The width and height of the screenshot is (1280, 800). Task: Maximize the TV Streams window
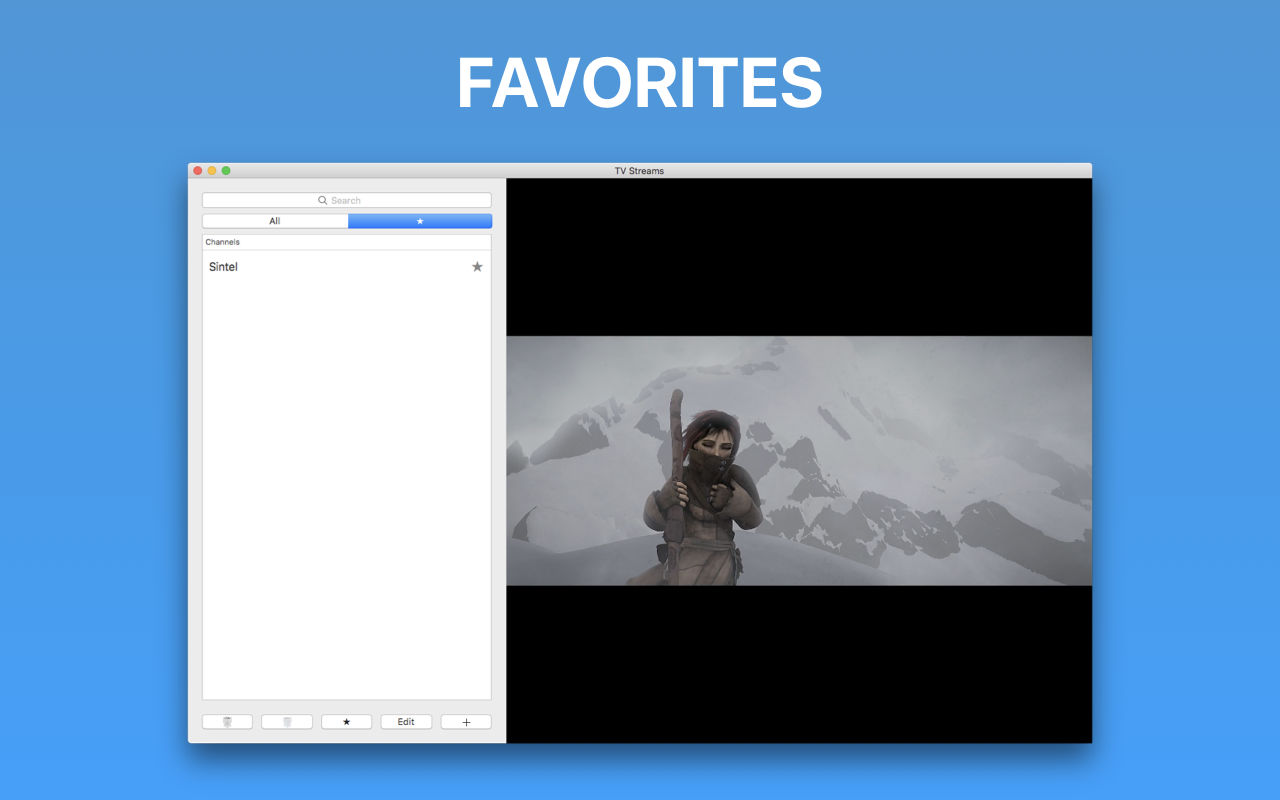[x=226, y=171]
